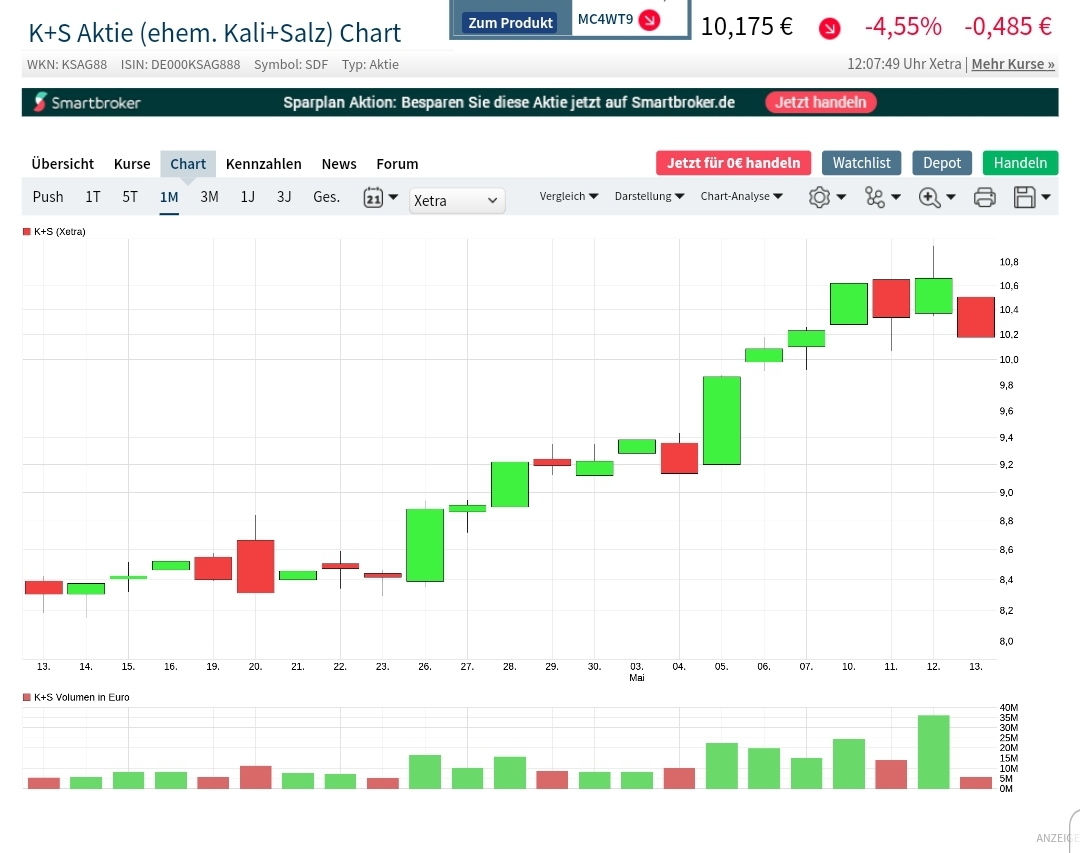The width and height of the screenshot is (1080, 853).
Task: Click the Symbol: SDF text
Action: pyautogui.click(x=291, y=65)
